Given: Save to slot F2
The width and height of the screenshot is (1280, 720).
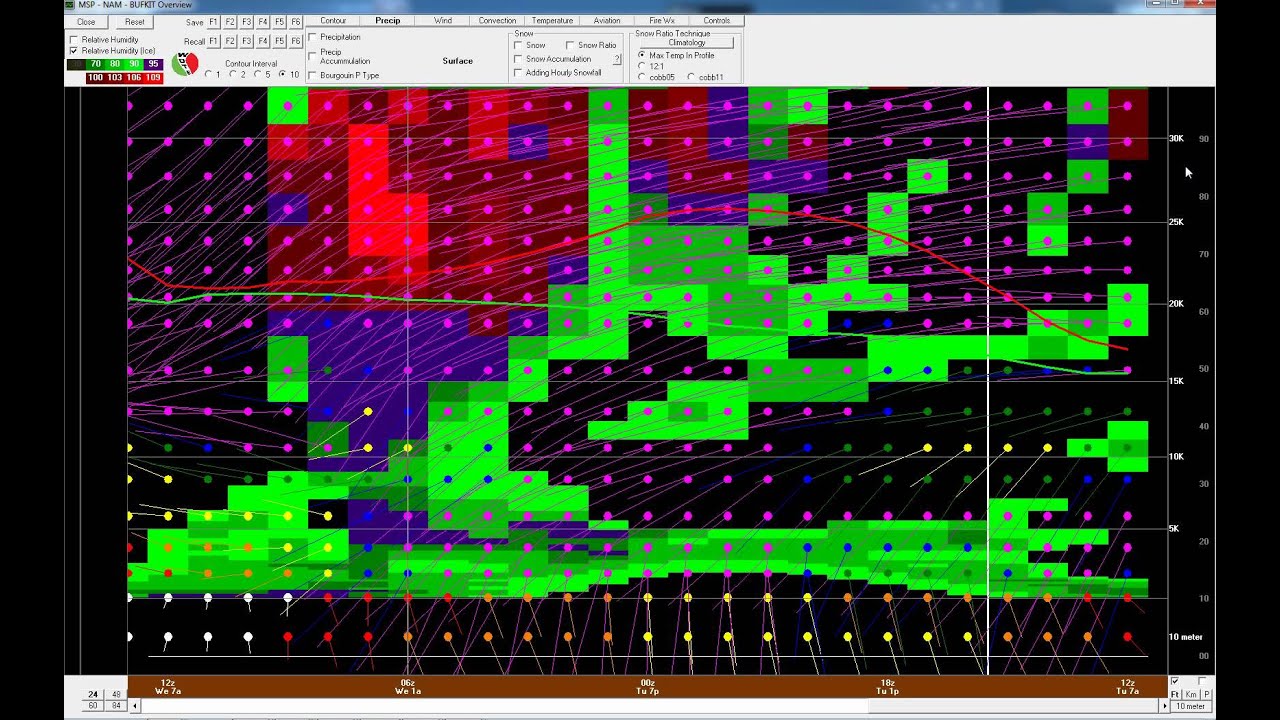Looking at the screenshot, I should click(230, 22).
